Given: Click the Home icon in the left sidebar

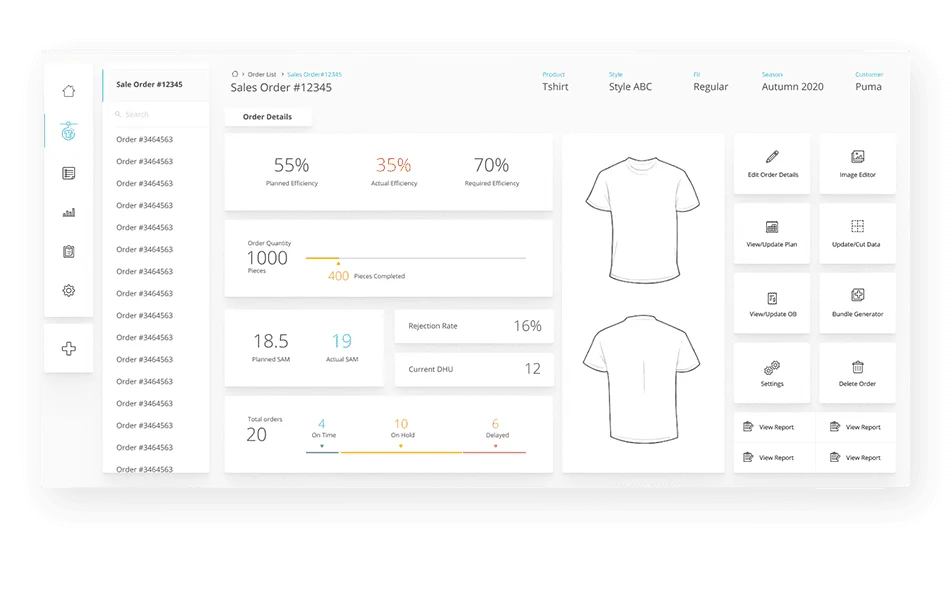Looking at the screenshot, I should pos(68,91).
